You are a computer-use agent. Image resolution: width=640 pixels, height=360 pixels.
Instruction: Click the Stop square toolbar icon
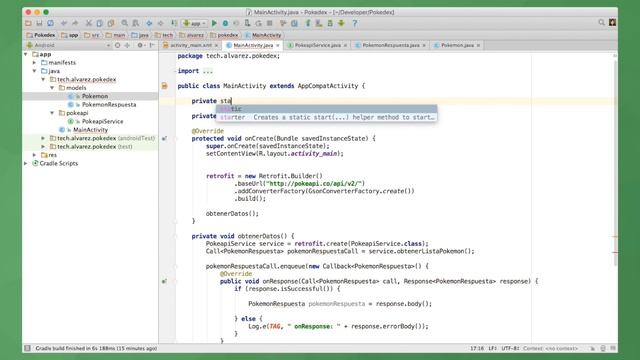tap(270, 23)
